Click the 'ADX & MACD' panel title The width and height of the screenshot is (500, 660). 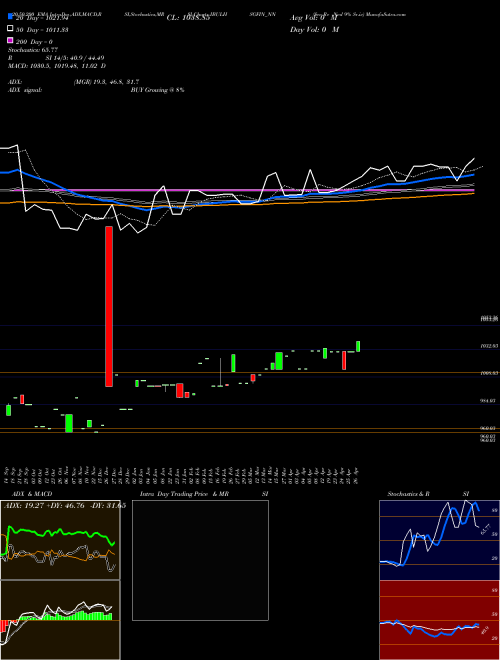[x=32, y=494]
